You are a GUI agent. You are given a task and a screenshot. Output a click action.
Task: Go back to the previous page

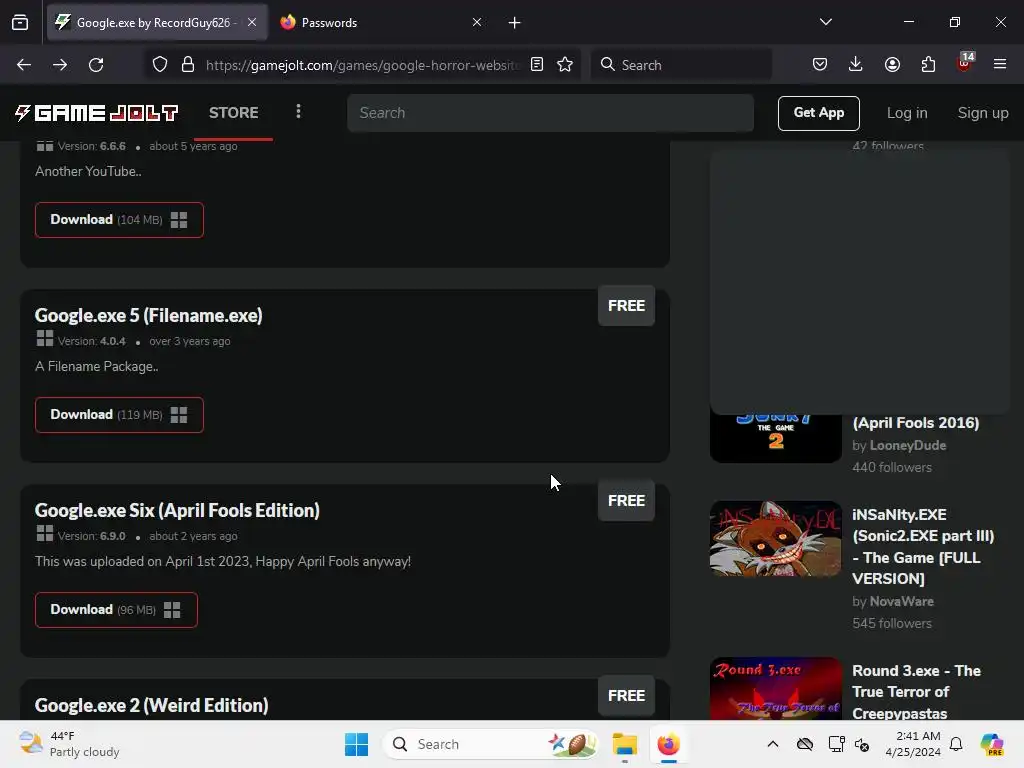pos(24,65)
